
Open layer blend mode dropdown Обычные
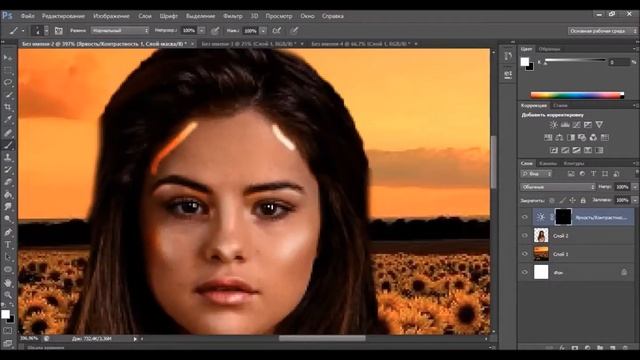558,187
